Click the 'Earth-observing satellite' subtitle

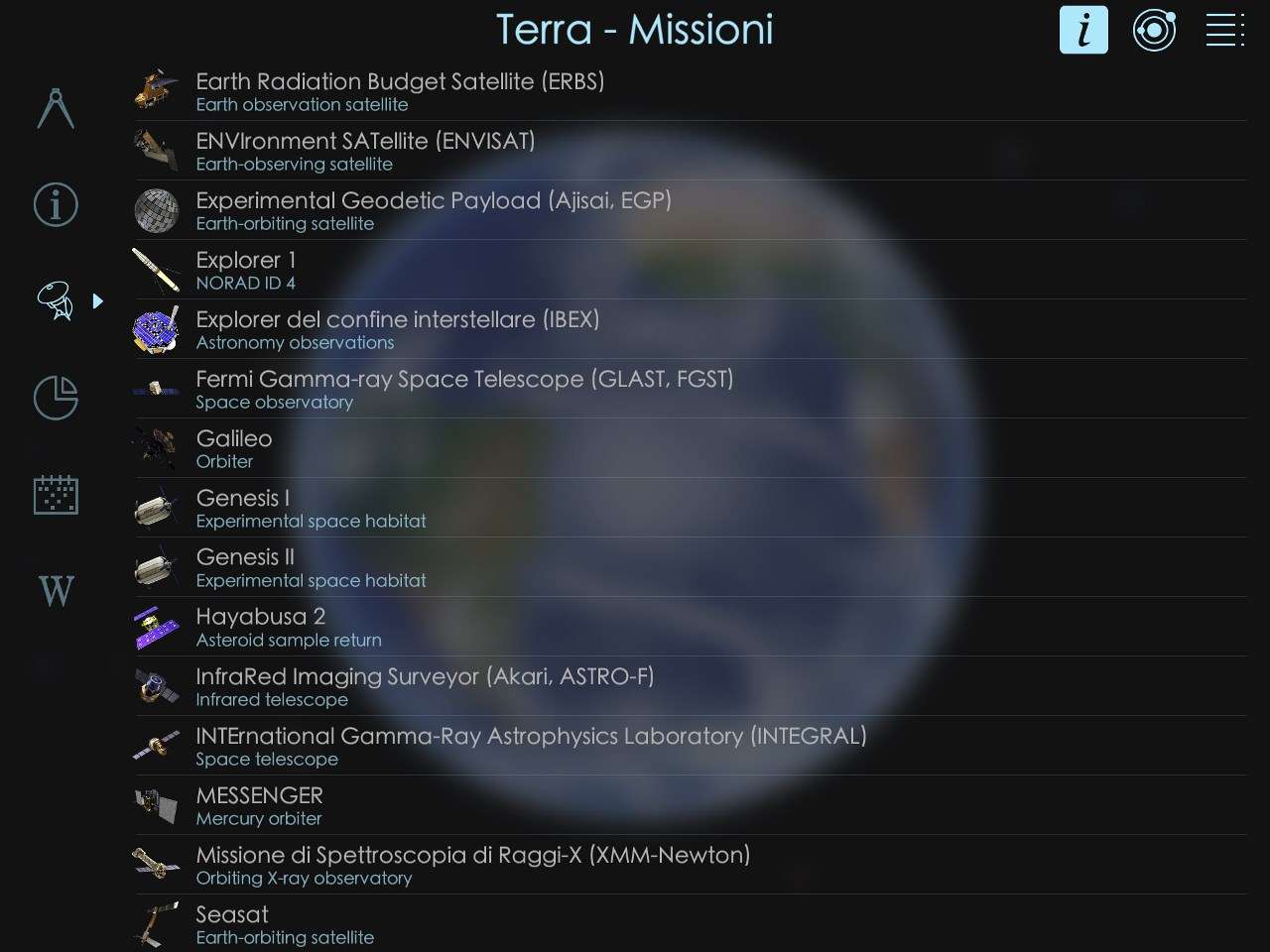(295, 164)
